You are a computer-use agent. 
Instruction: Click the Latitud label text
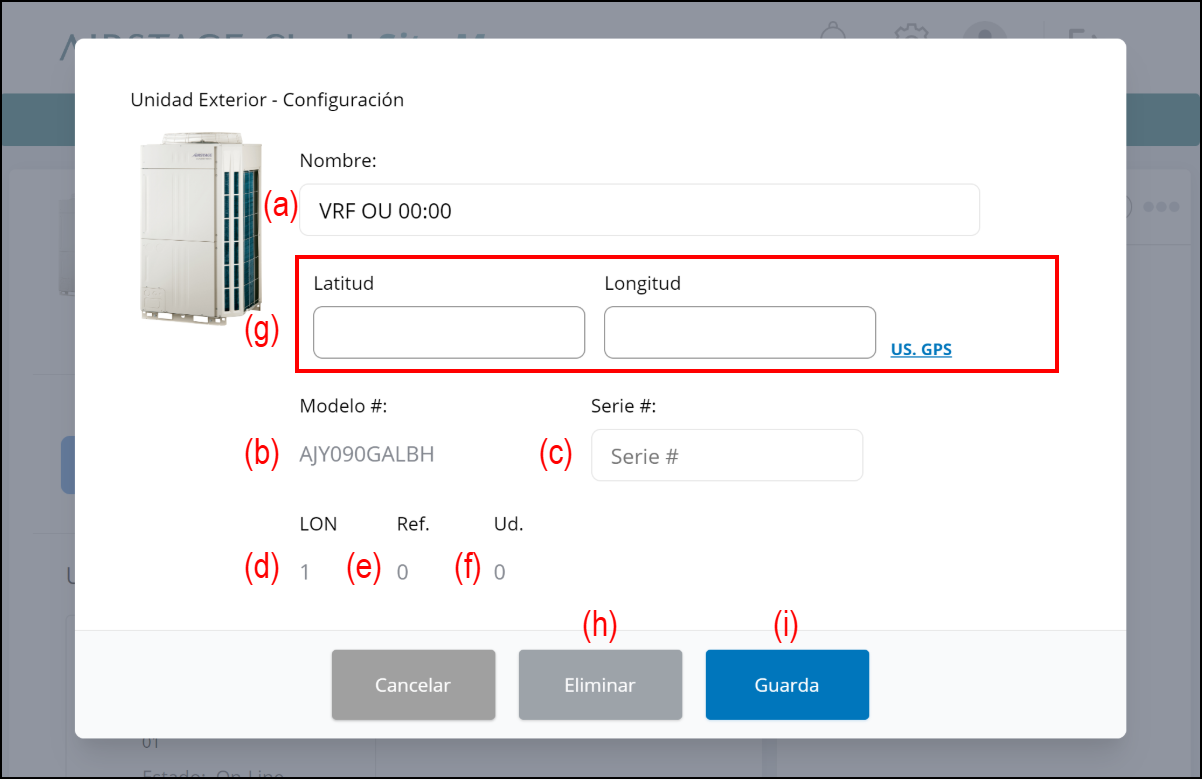(343, 283)
